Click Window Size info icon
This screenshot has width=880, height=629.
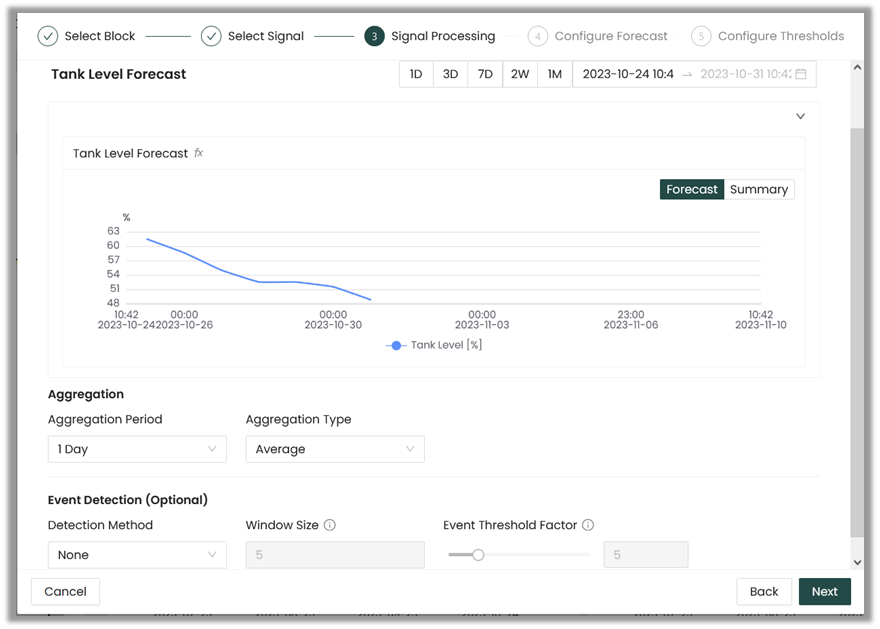tap(330, 525)
